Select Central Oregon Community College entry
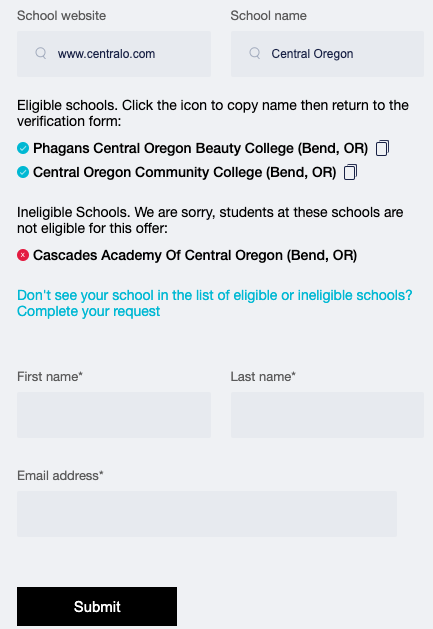This screenshot has width=433, height=629. 185,172
